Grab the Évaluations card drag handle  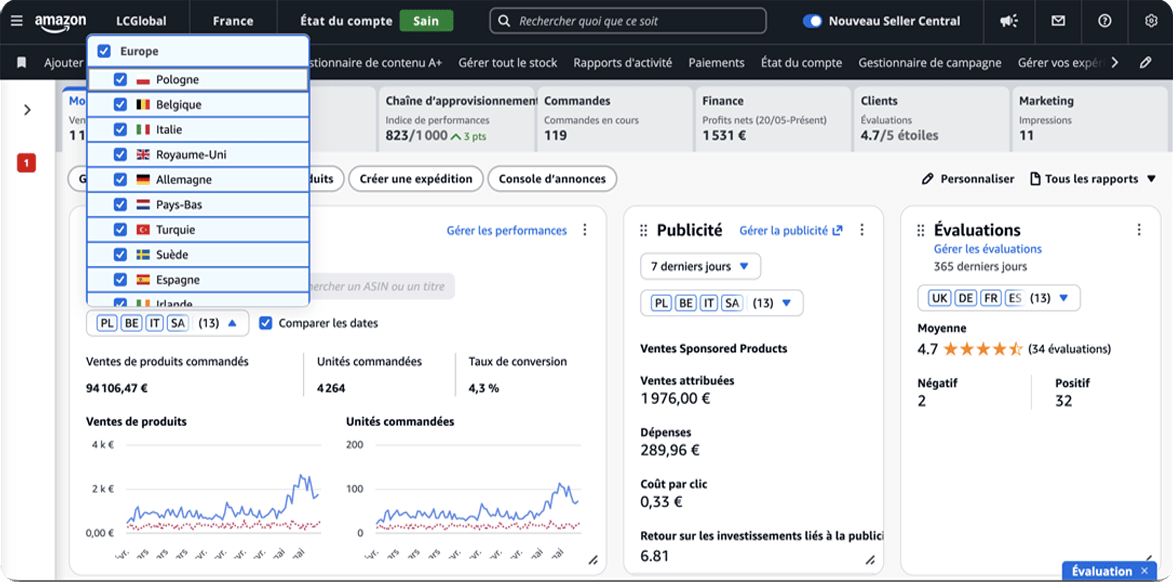tap(921, 230)
